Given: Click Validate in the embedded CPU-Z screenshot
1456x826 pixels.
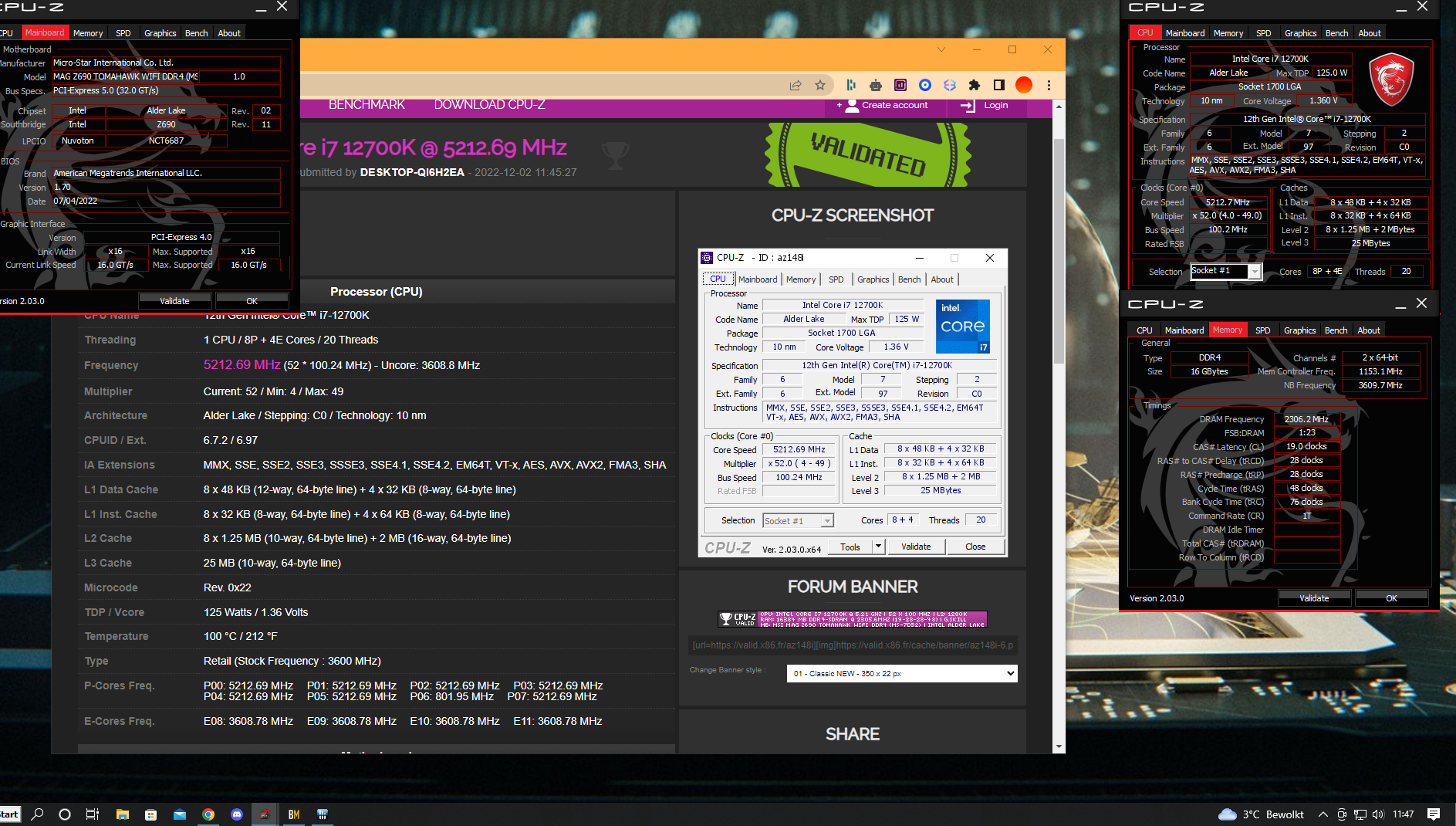Looking at the screenshot, I should coord(916,547).
